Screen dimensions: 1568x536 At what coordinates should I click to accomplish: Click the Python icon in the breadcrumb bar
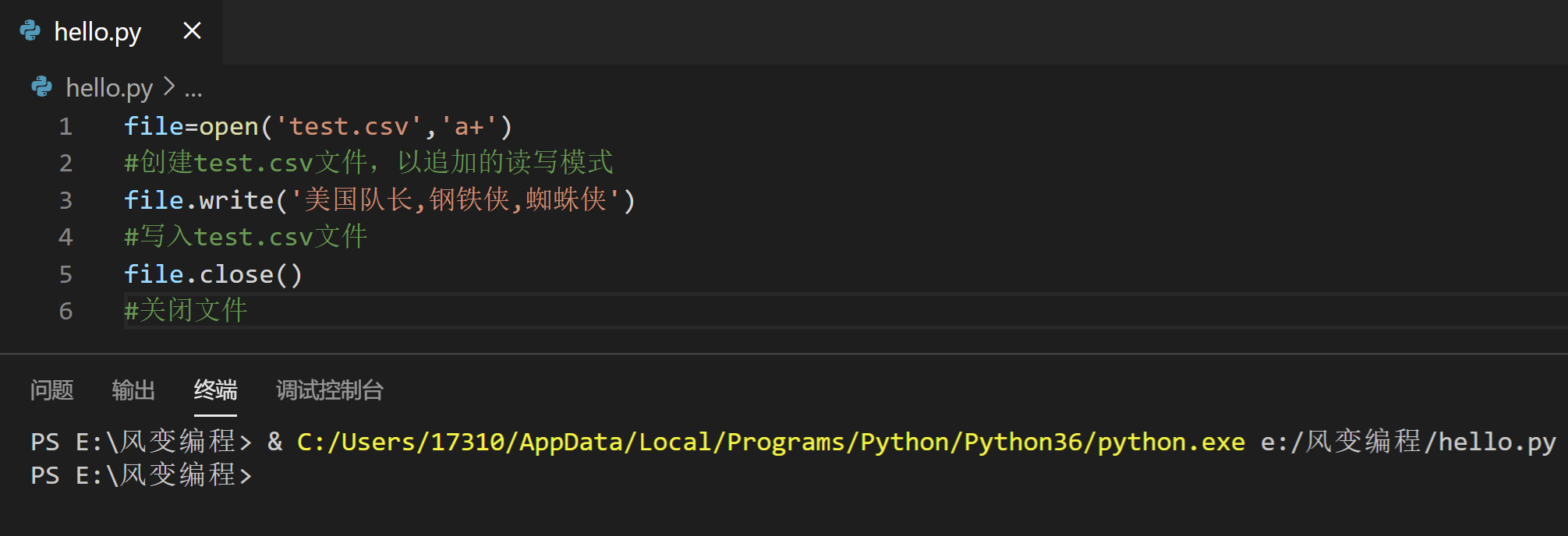coord(42,87)
